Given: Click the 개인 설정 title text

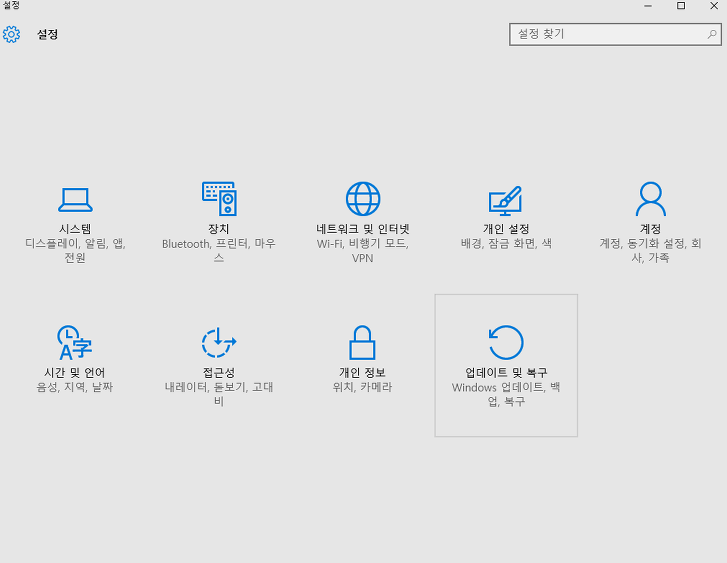Looking at the screenshot, I should click(506, 229).
